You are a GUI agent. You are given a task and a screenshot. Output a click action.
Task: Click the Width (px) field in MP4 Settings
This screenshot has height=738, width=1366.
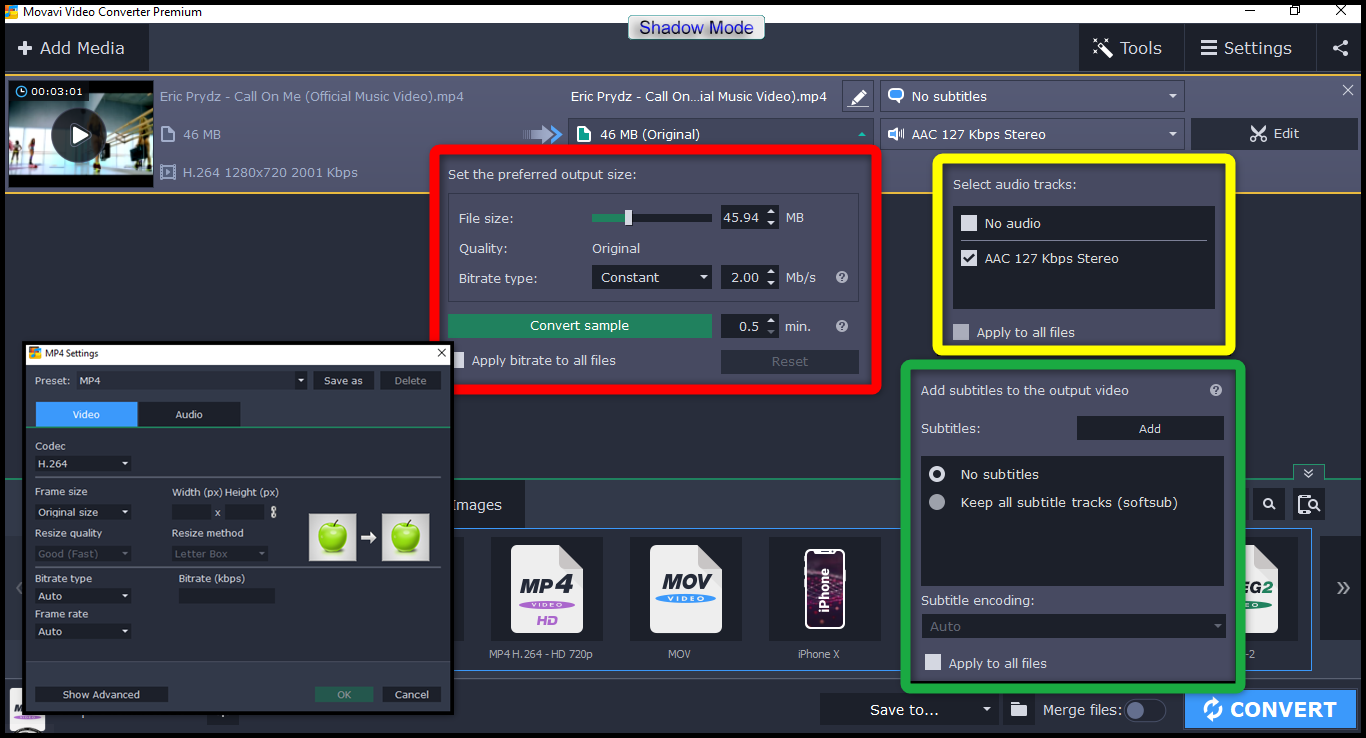click(x=191, y=512)
